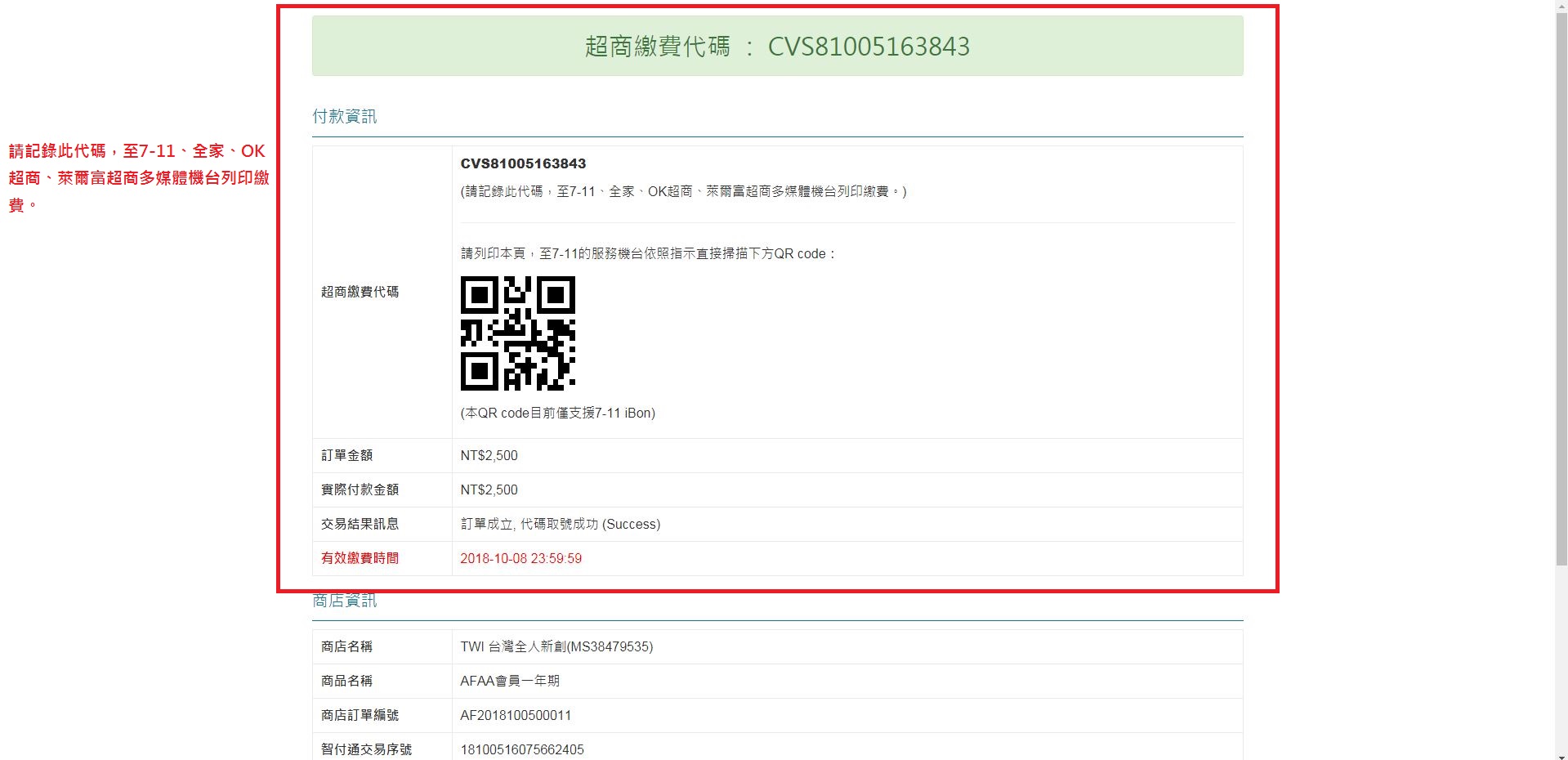The image size is (1568, 760).
Task: Click the 商店資訊 section heading
Action: point(344,601)
